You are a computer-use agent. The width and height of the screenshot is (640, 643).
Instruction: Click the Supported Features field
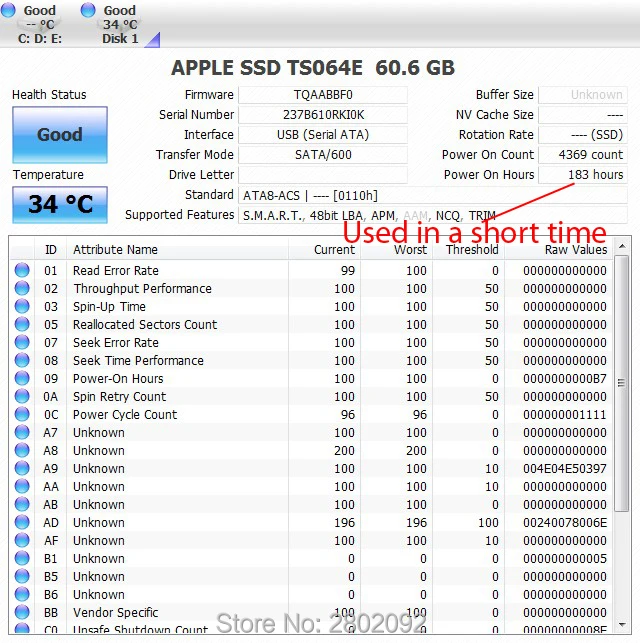[x=433, y=215]
